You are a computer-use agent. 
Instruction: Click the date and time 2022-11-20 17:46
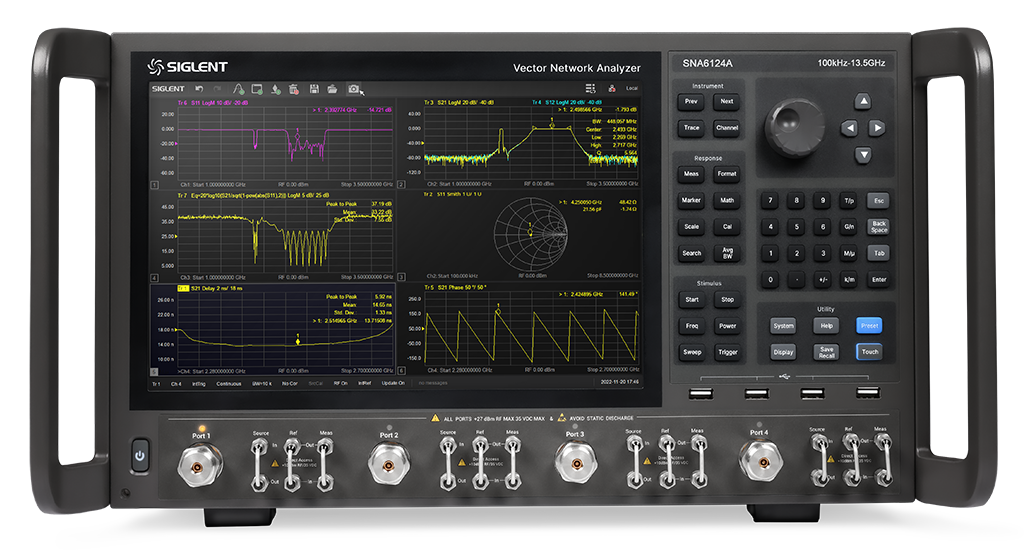(619, 382)
